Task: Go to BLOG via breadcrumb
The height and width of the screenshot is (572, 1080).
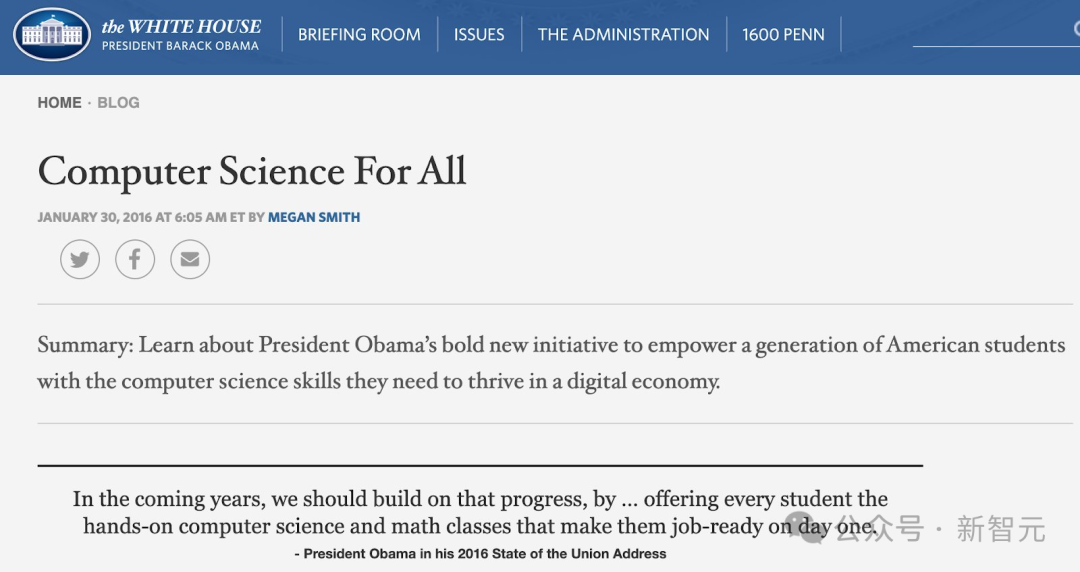Action: coord(118,102)
